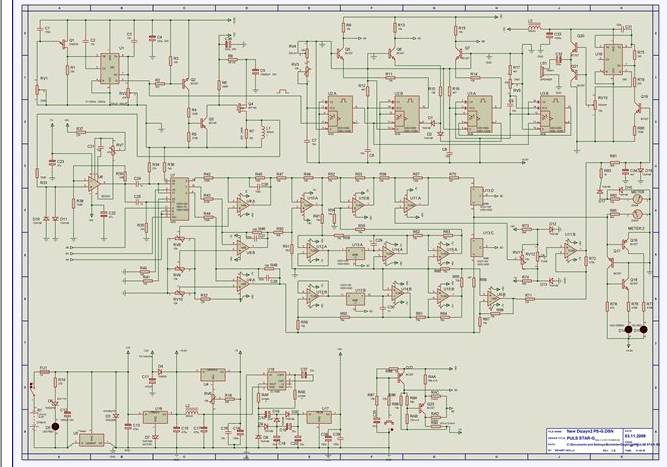Select diode D10

pyautogui.click(x=46, y=219)
